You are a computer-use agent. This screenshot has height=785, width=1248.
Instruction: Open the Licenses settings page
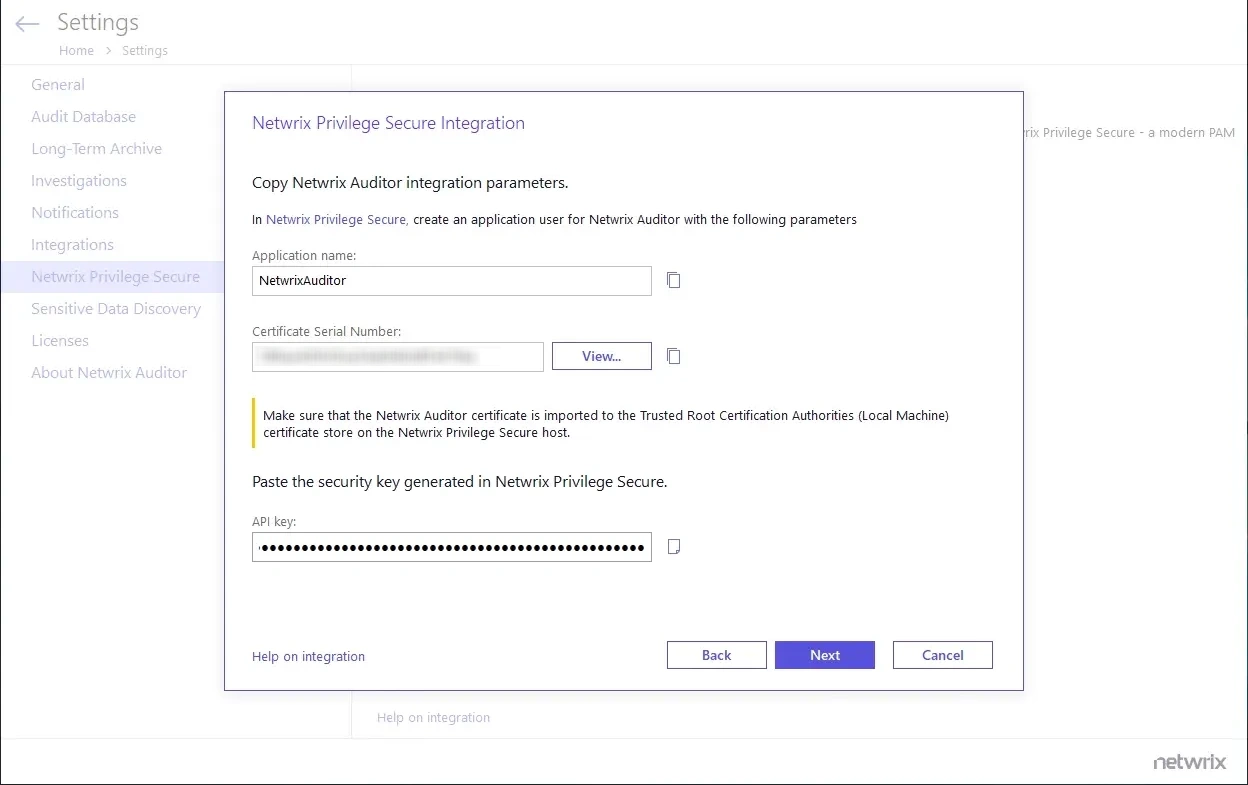(60, 340)
